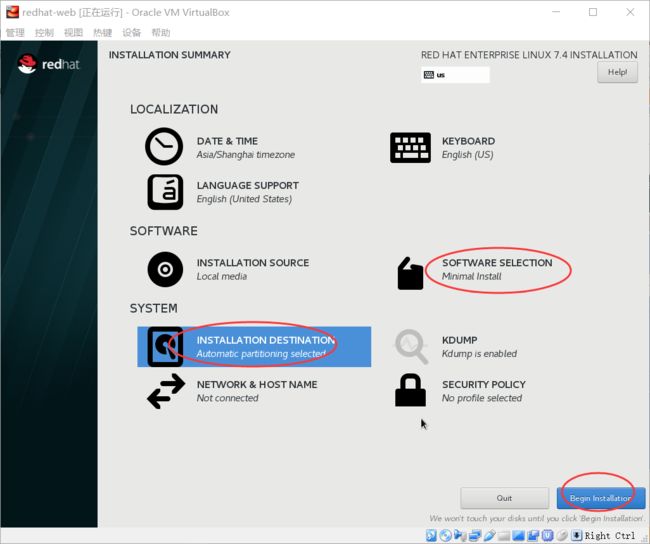
Task: Click network adapter indicator in status bar
Action: point(475,535)
